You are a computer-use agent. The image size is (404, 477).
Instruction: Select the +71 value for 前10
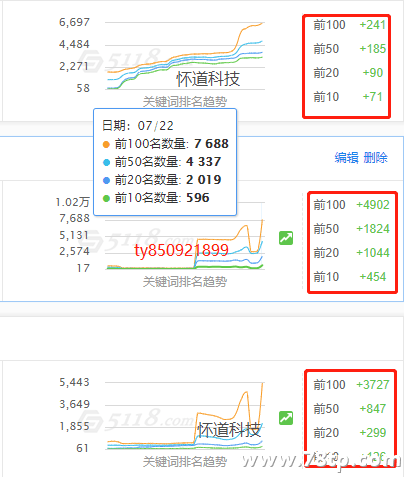373,97
